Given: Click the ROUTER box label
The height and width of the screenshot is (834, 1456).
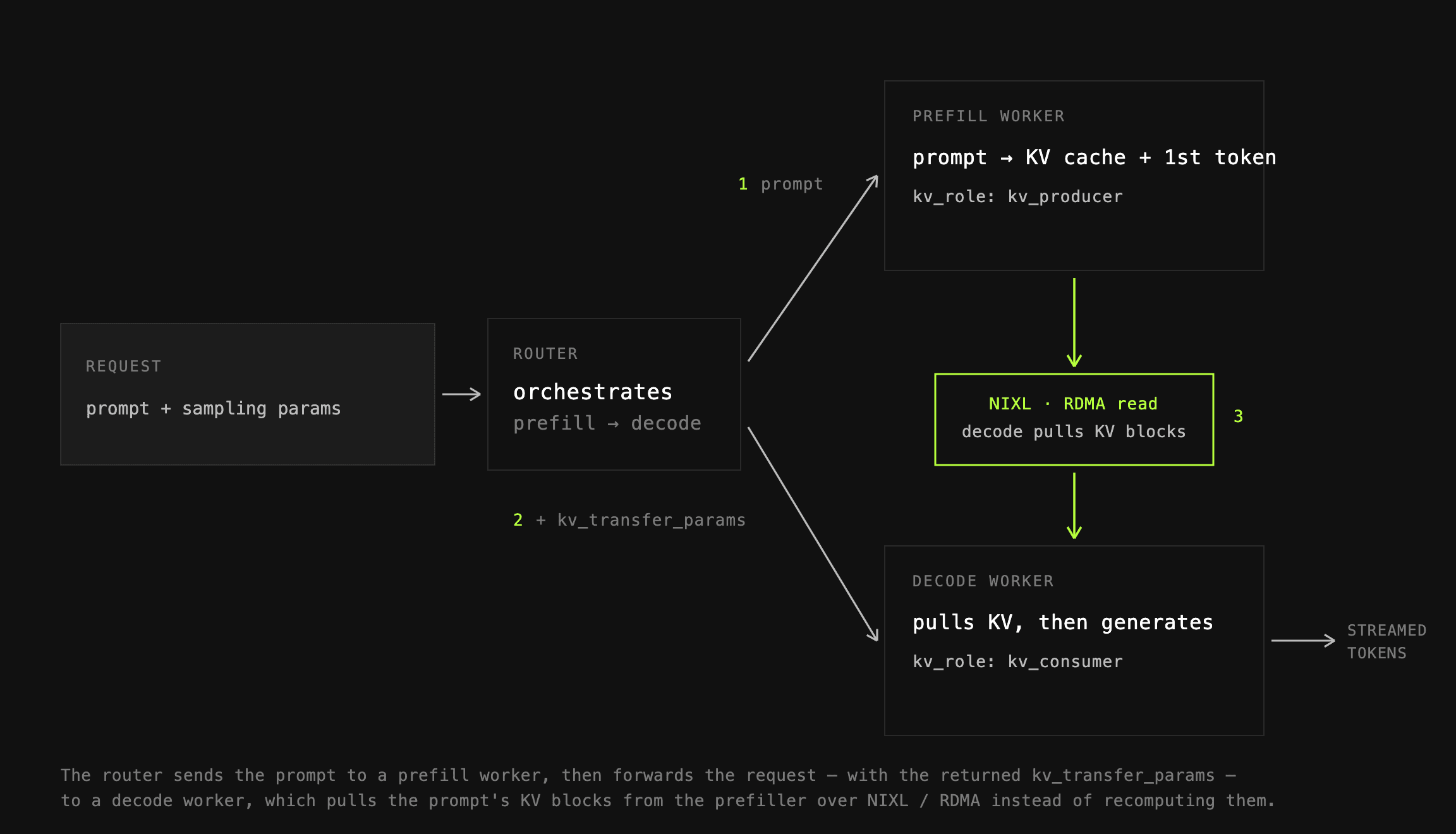Looking at the screenshot, I should (545, 354).
